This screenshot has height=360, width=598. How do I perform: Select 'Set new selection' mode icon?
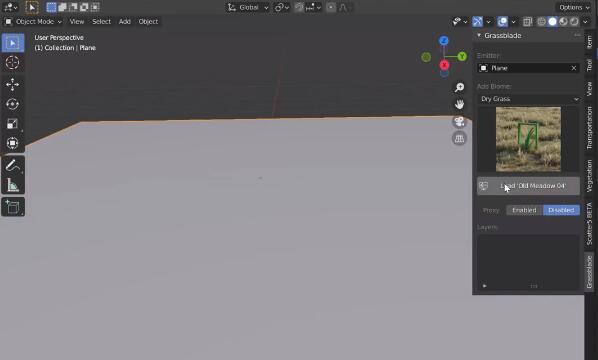51,7
